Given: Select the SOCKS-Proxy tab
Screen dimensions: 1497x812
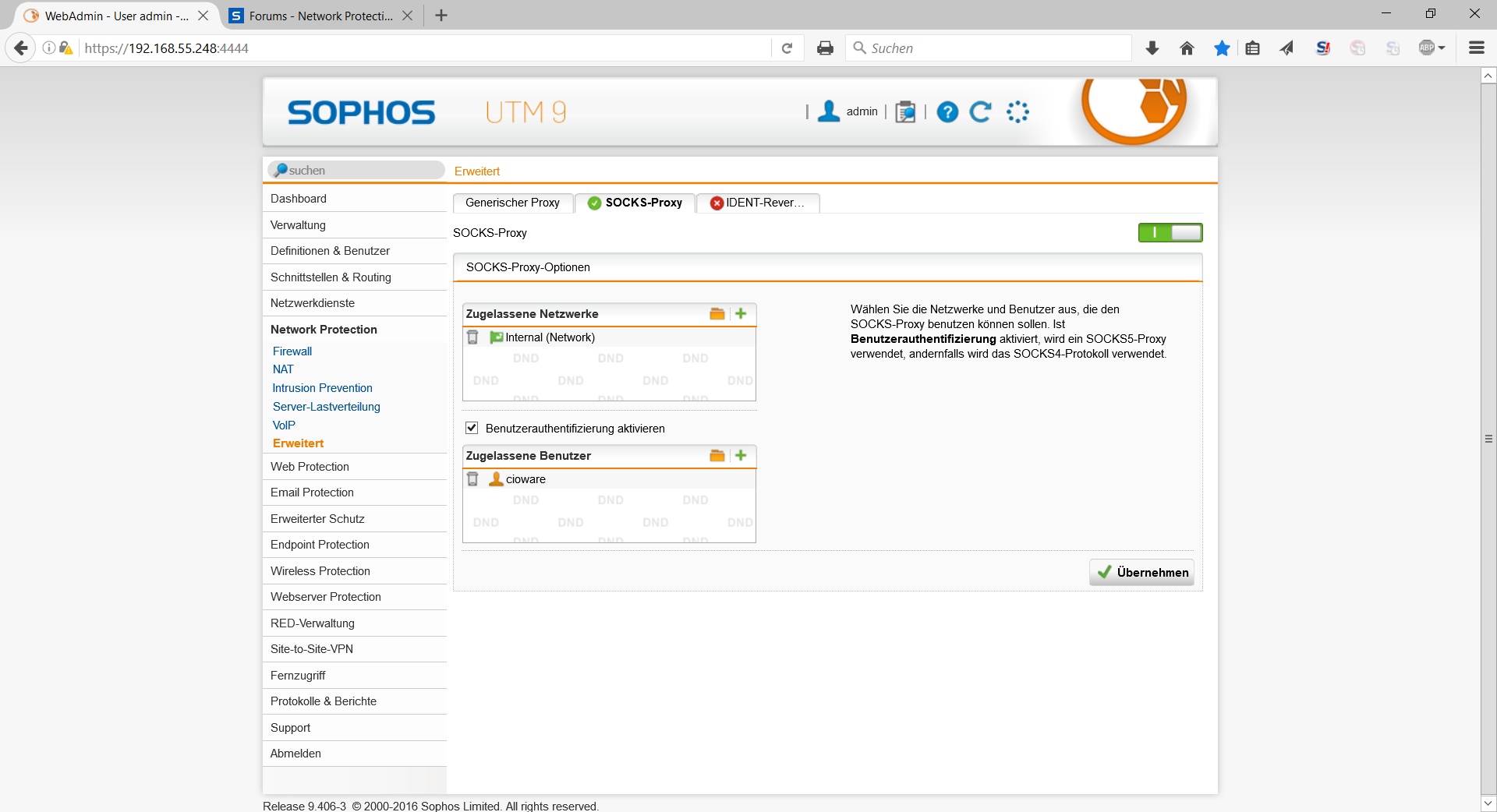Looking at the screenshot, I should (635, 203).
